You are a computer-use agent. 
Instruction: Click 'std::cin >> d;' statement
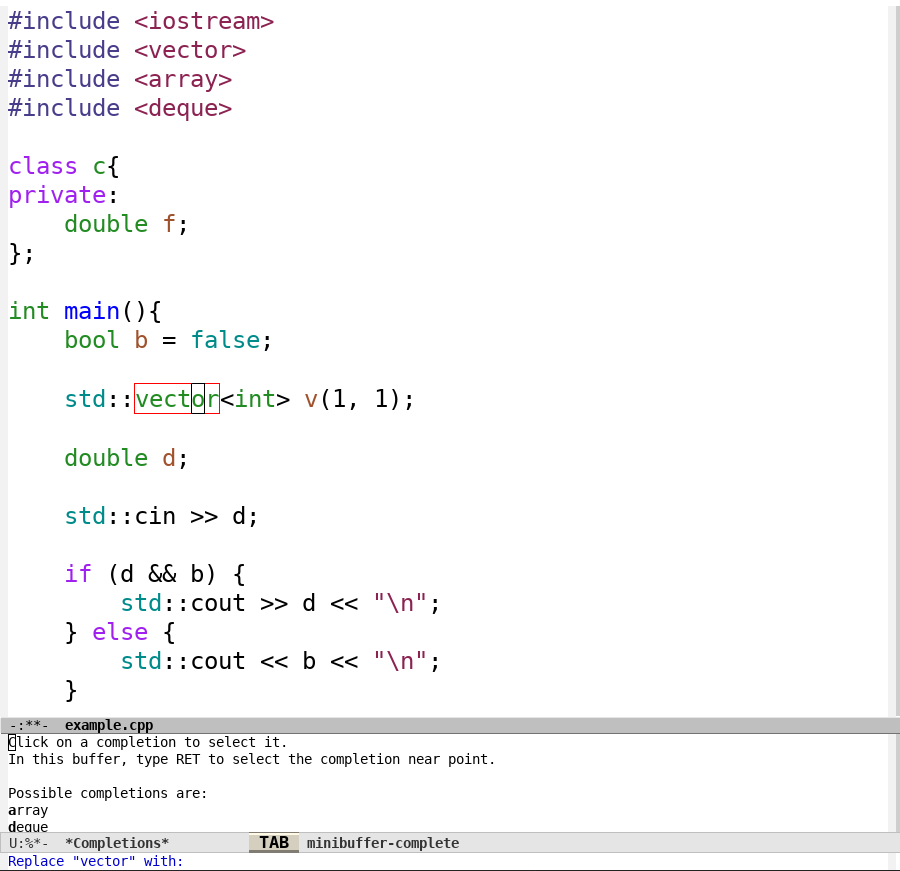(x=161, y=516)
